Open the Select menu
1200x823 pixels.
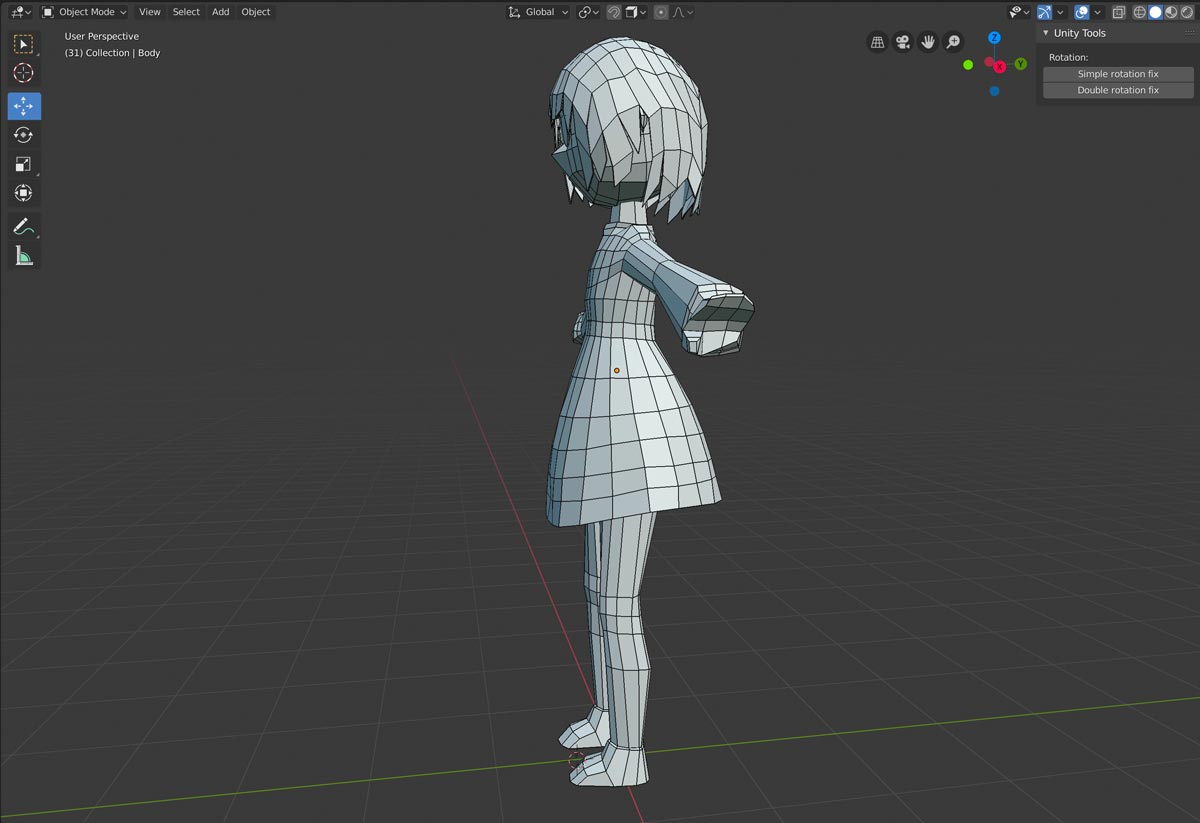186,12
